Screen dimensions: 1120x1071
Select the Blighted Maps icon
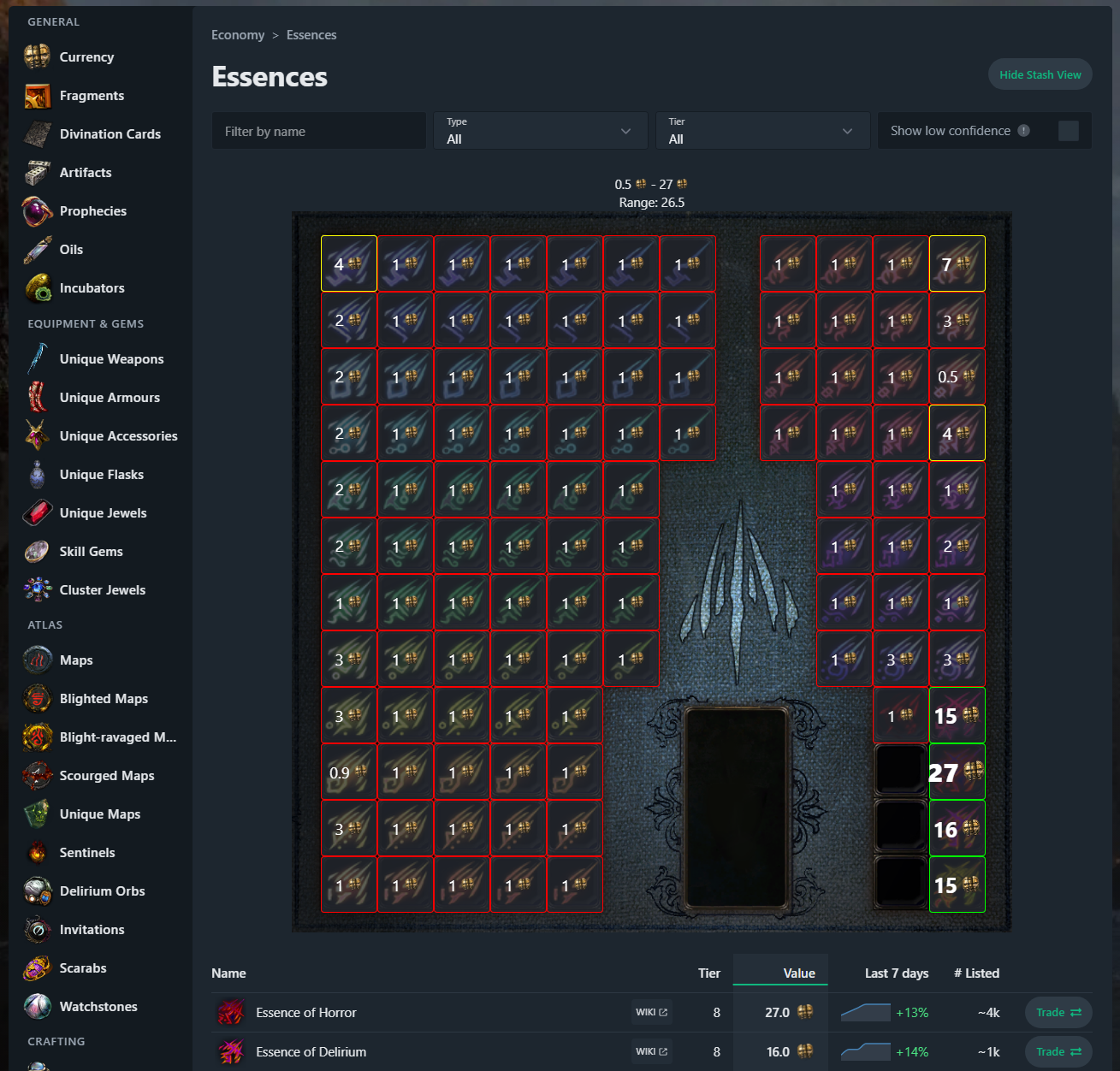(37, 698)
